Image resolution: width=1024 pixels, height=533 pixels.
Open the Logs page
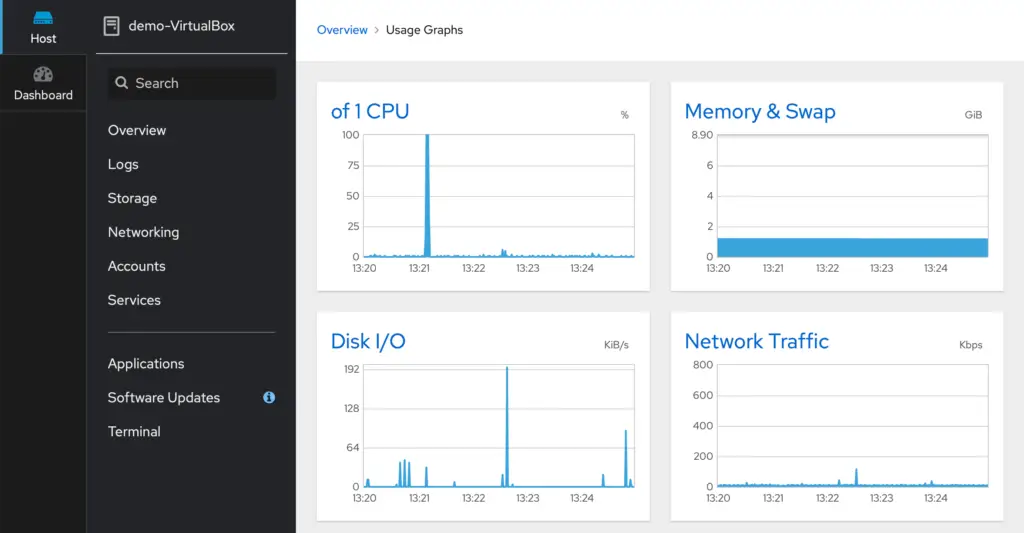(123, 165)
